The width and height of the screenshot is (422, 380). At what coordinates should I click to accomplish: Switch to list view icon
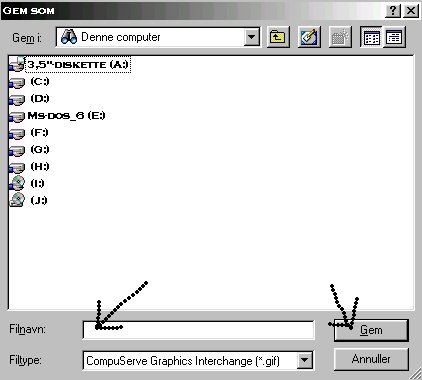(x=371, y=37)
